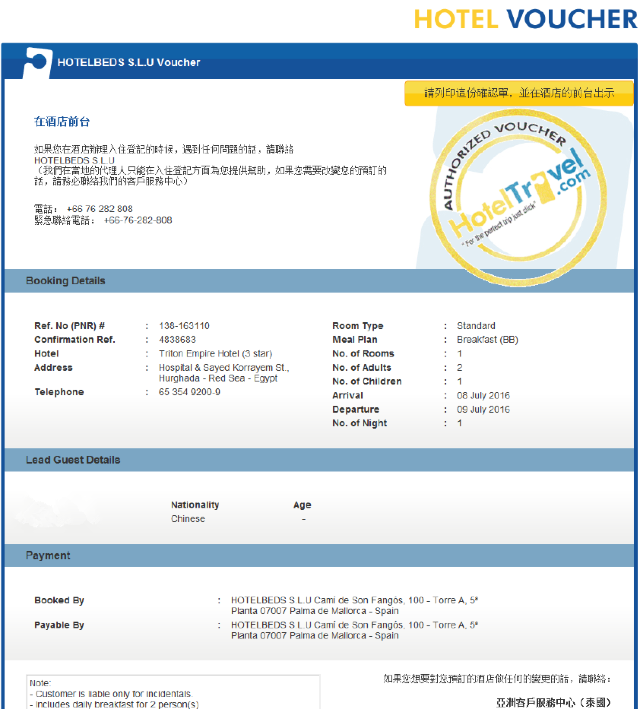The image size is (640, 709).
Task: Click the 'No. of Night' label
Action: (360, 423)
